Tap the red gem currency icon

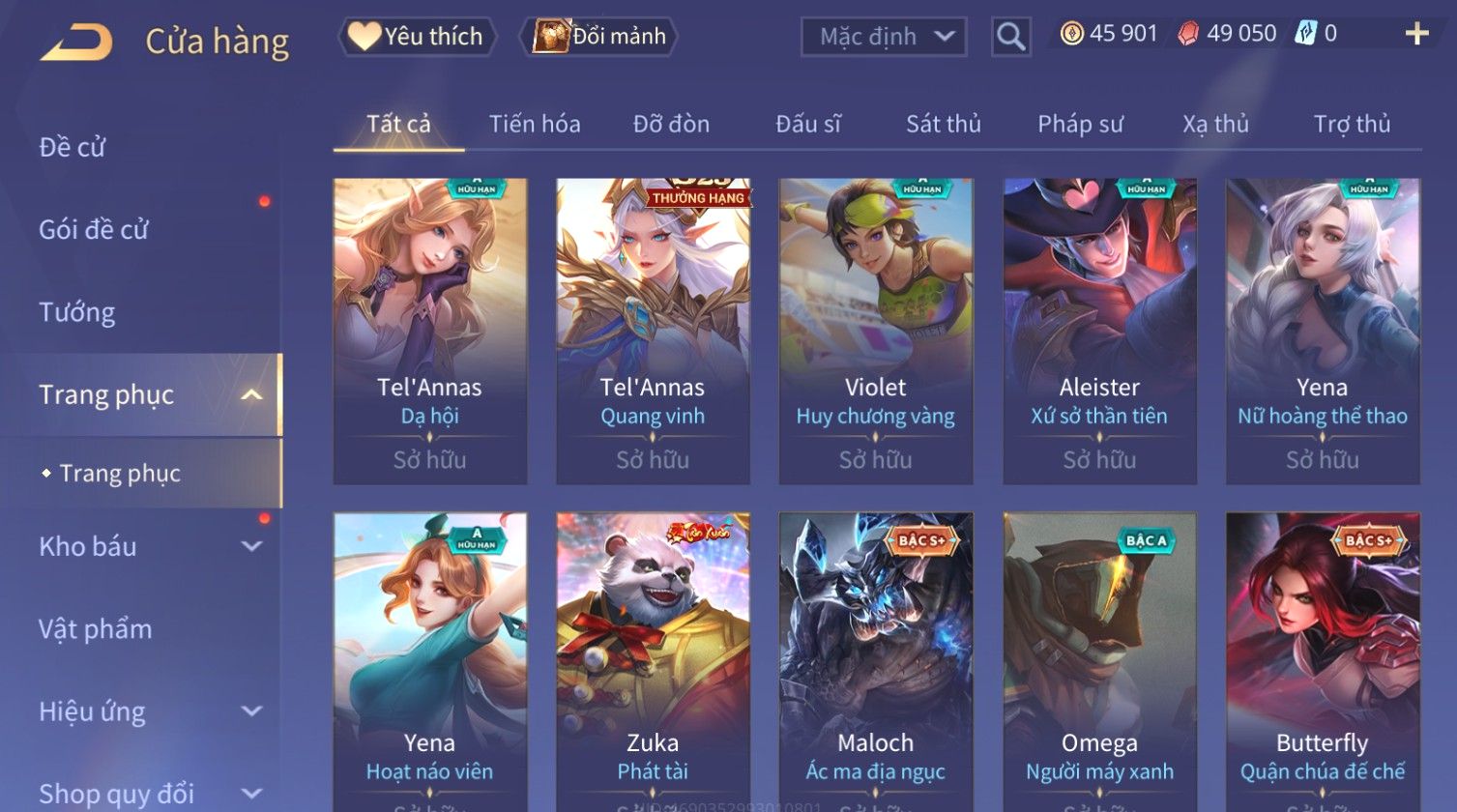point(1188,34)
